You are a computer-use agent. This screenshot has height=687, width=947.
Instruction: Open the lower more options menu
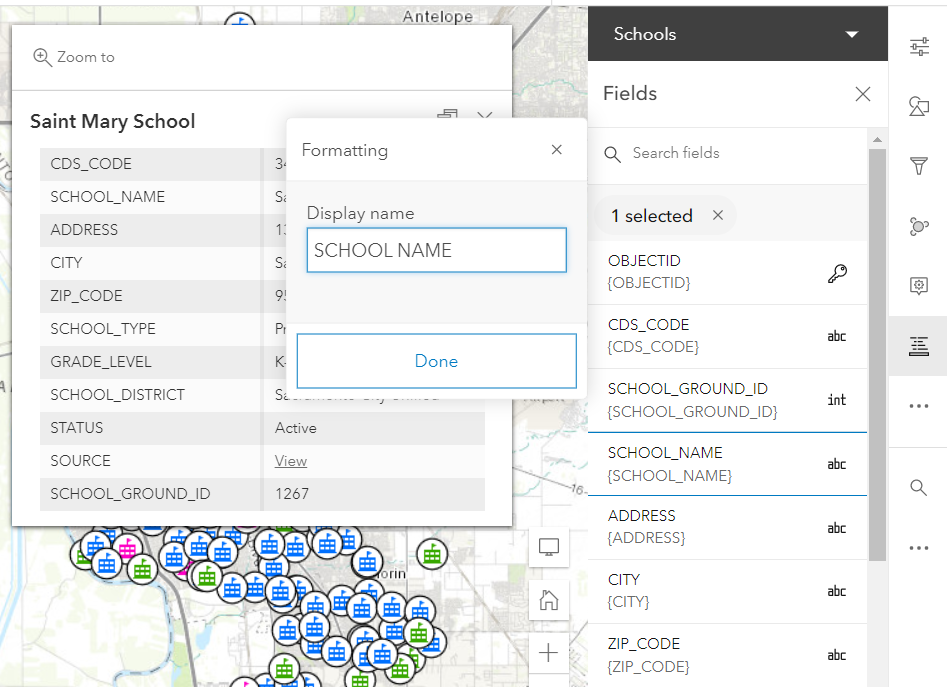coord(918,547)
